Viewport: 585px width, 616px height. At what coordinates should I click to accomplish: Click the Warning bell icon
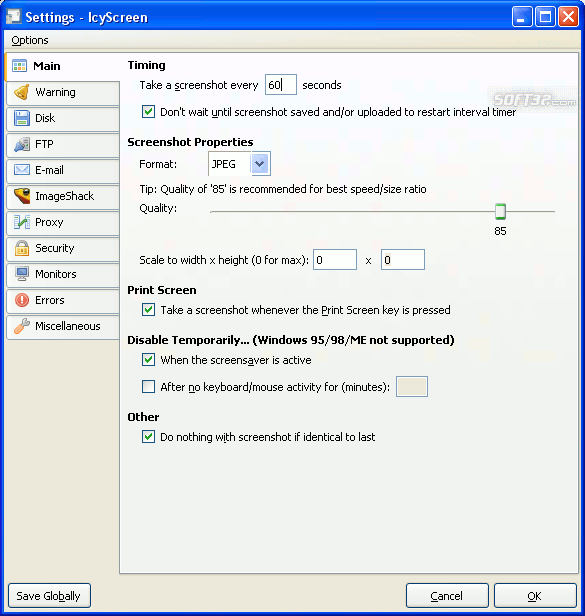click(x=22, y=92)
